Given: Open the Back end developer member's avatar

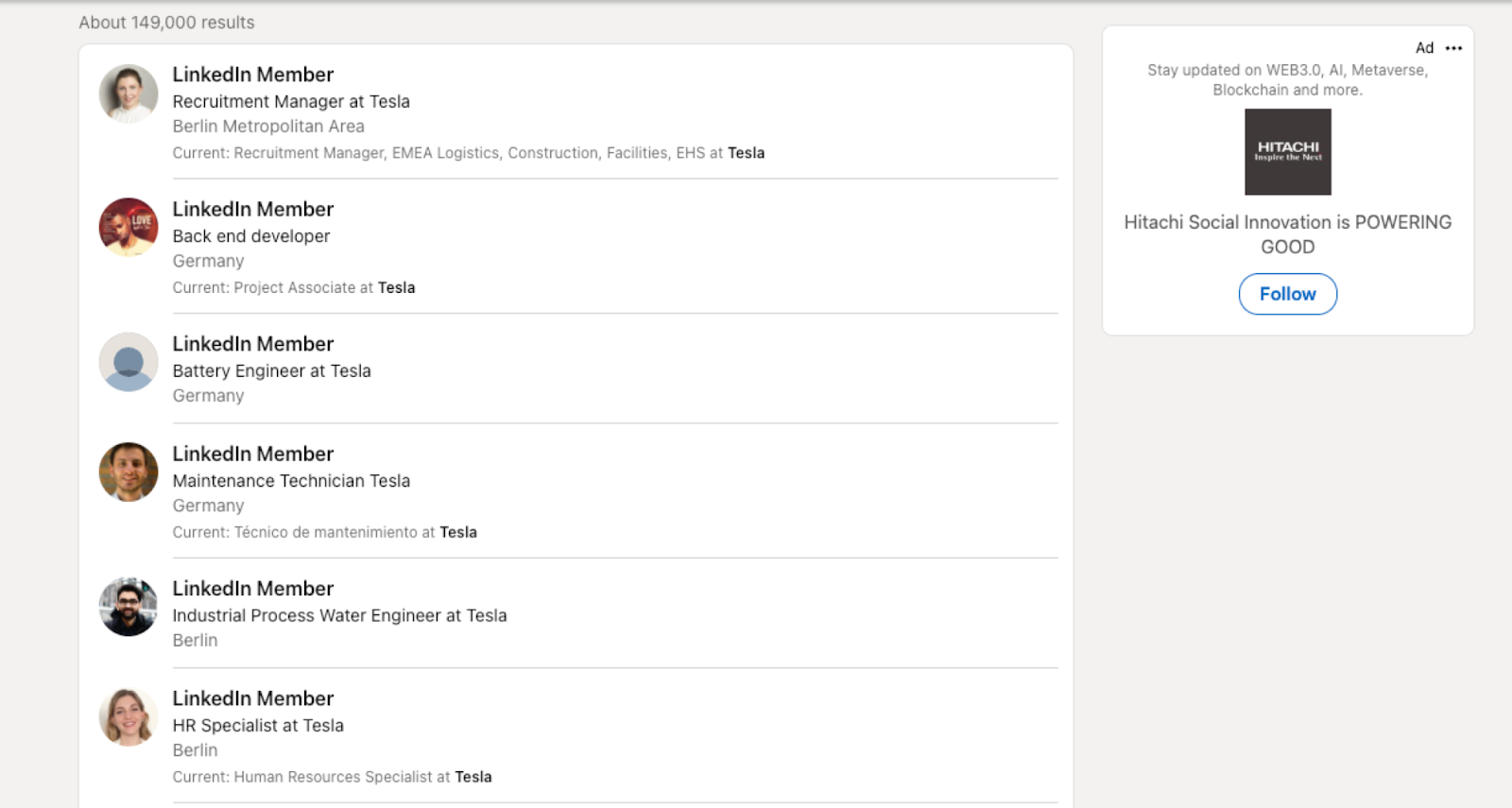Looking at the screenshot, I should pyautogui.click(x=129, y=227).
